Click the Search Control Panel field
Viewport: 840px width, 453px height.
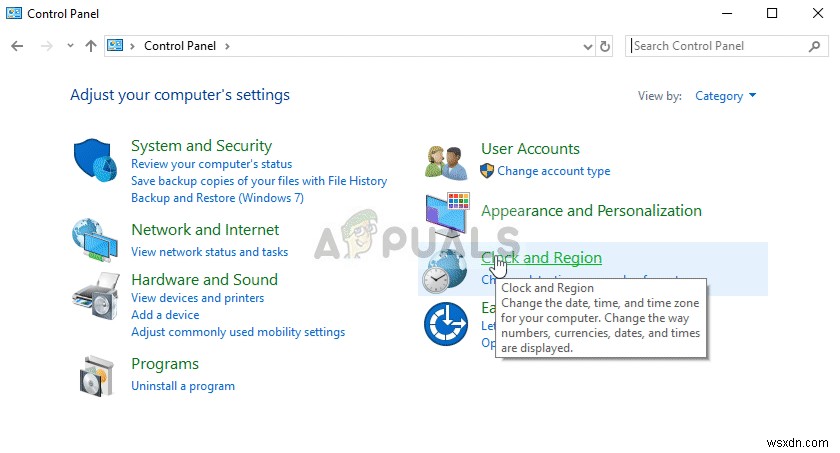(x=717, y=46)
